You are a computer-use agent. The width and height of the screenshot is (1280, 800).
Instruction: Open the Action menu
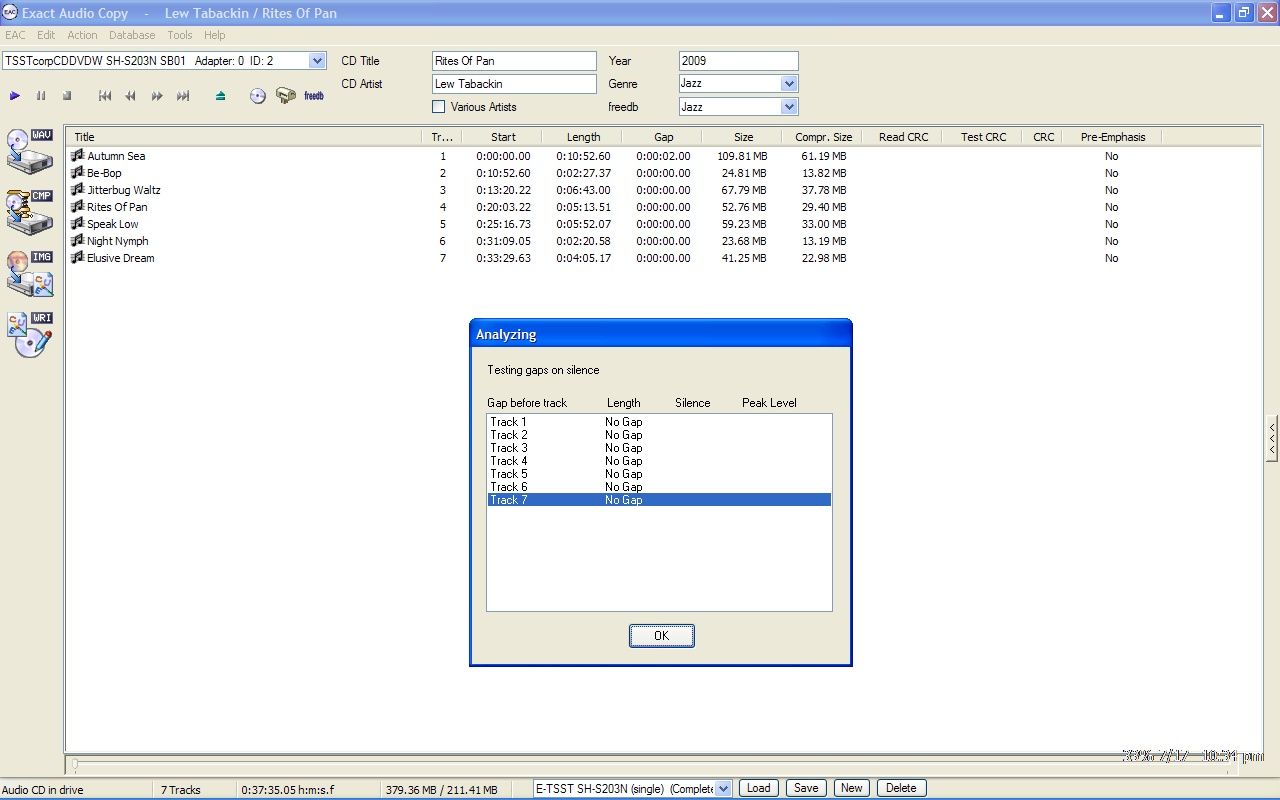point(82,35)
